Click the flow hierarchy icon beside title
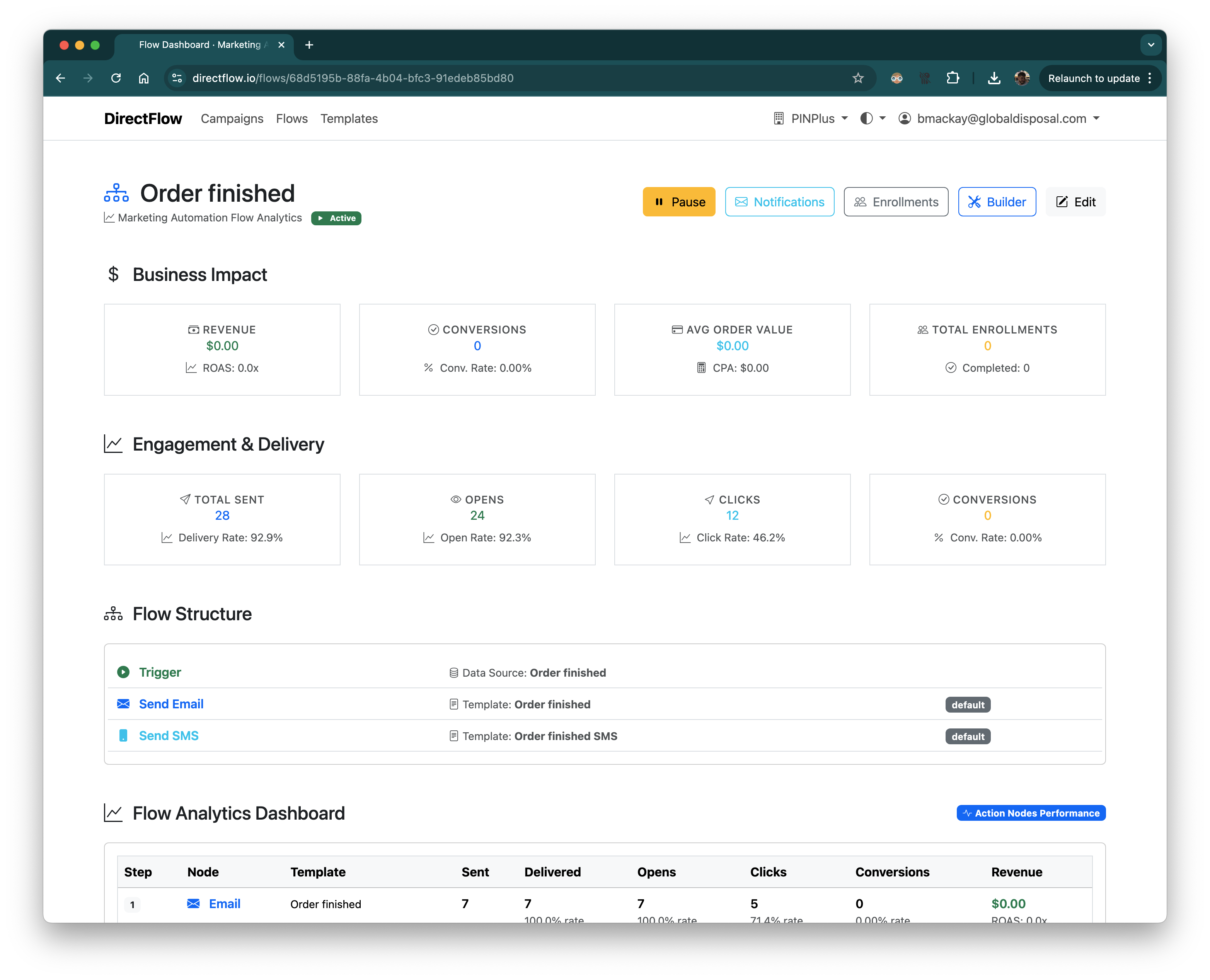This screenshot has width=1210, height=980. point(116,193)
